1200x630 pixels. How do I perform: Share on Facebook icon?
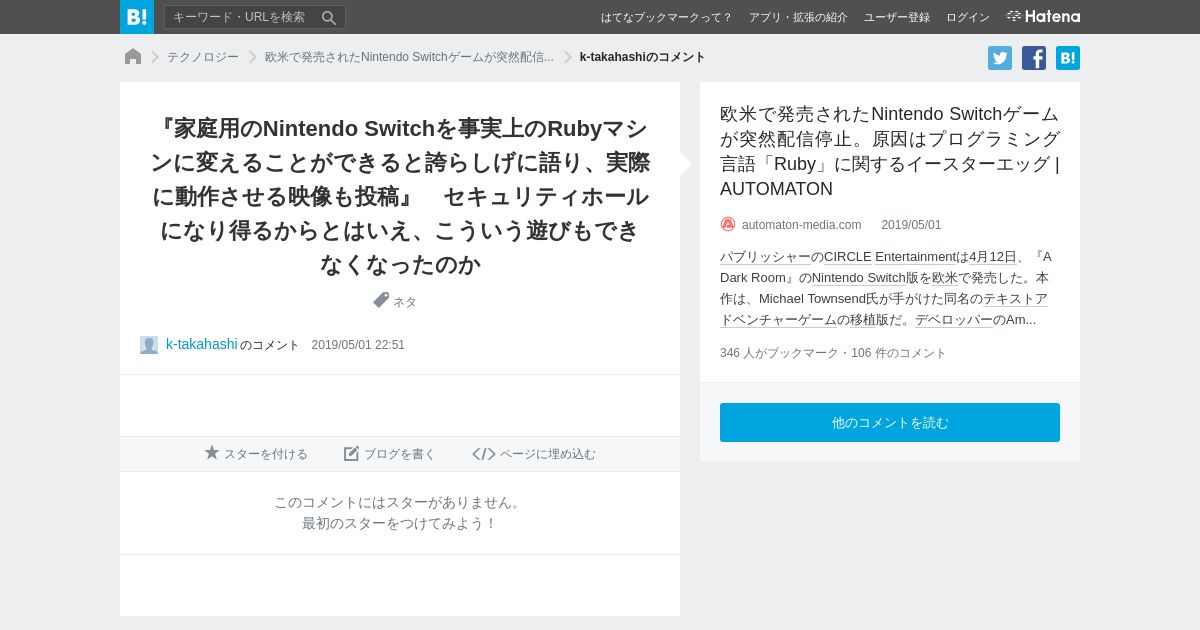tap(1034, 58)
